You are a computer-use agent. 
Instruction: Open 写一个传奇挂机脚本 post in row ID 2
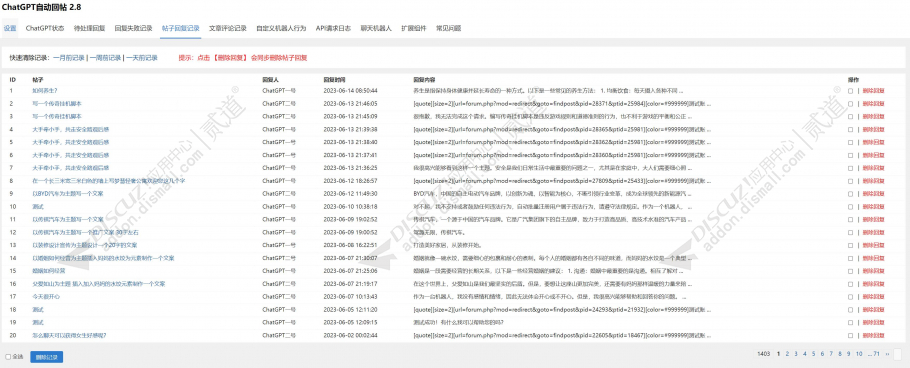pos(57,103)
